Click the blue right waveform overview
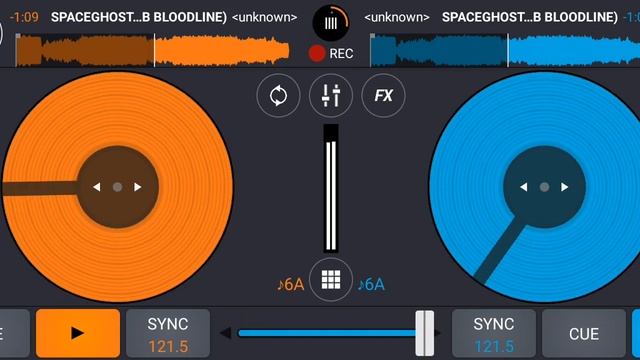The image size is (640, 360). pos(505,50)
